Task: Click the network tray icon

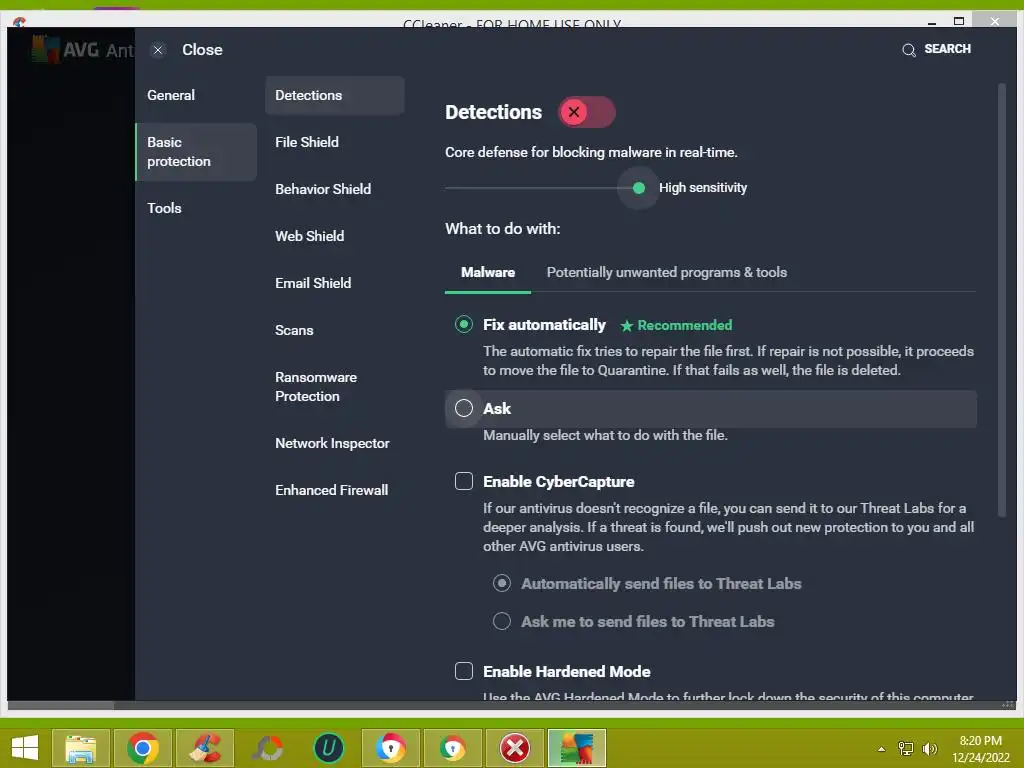Action: 906,749
